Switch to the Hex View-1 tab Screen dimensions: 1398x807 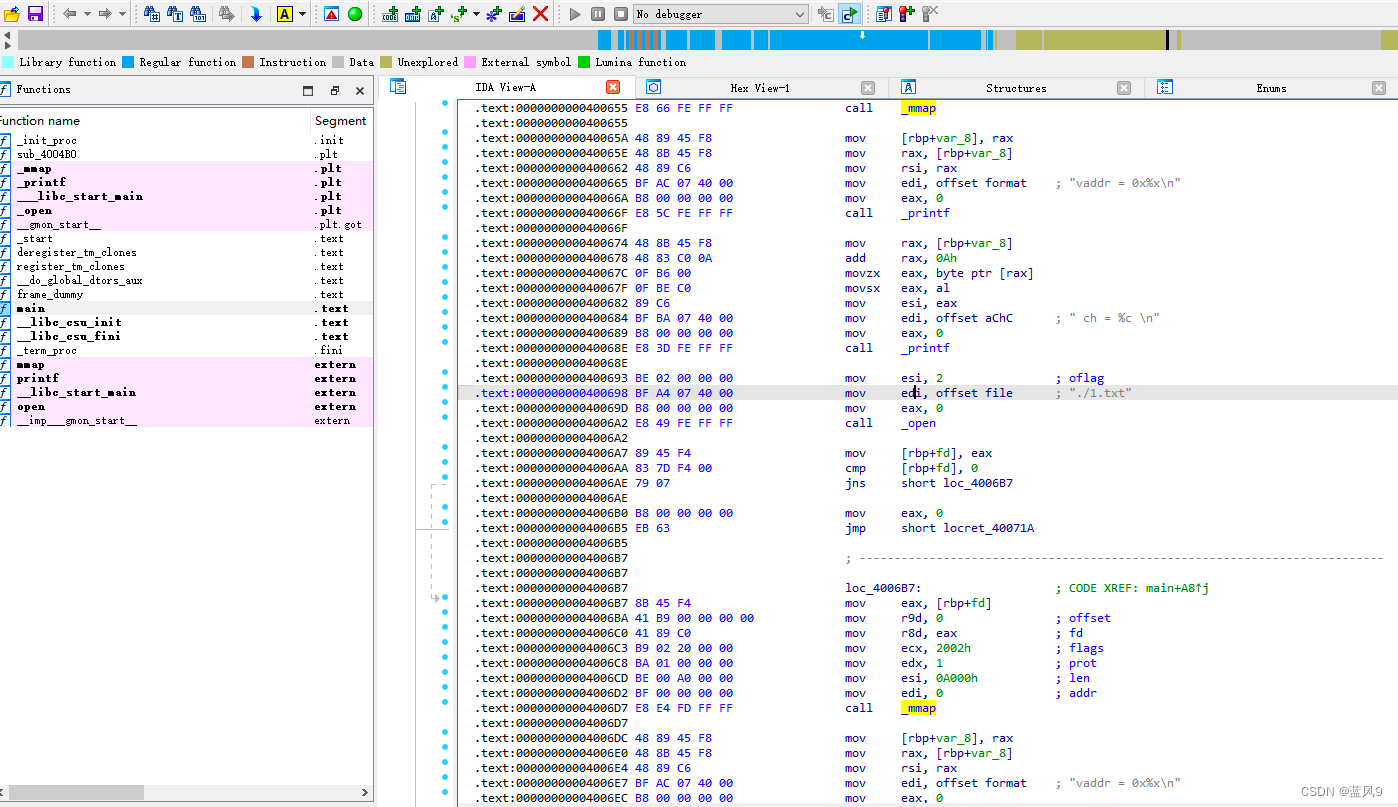coord(760,88)
